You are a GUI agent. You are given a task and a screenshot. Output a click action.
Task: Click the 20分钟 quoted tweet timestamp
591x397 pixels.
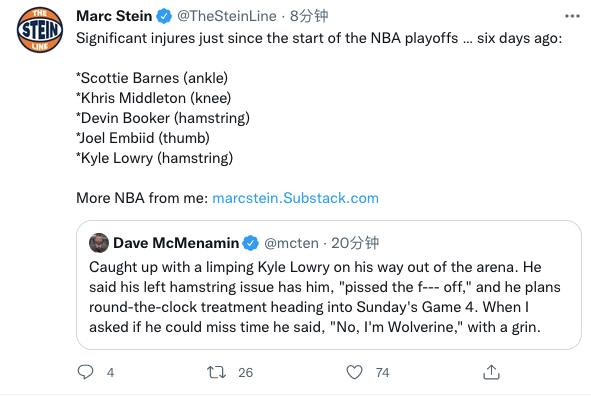point(355,243)
